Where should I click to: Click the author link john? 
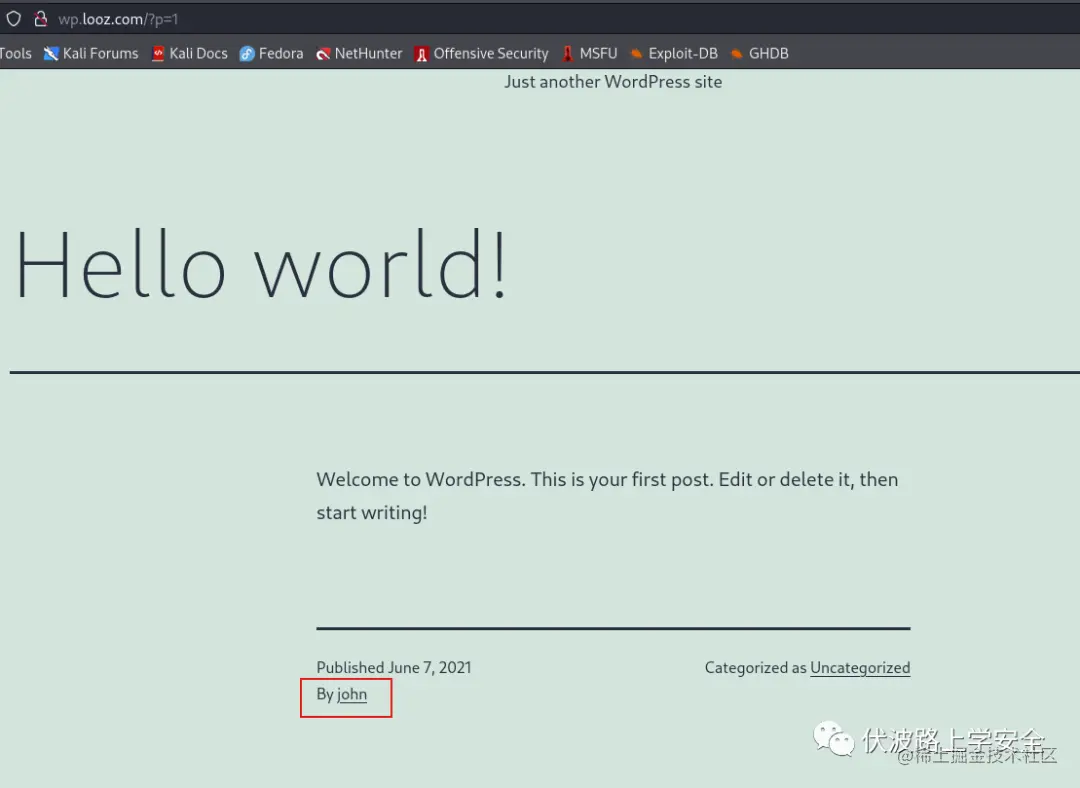pos(352,694)
